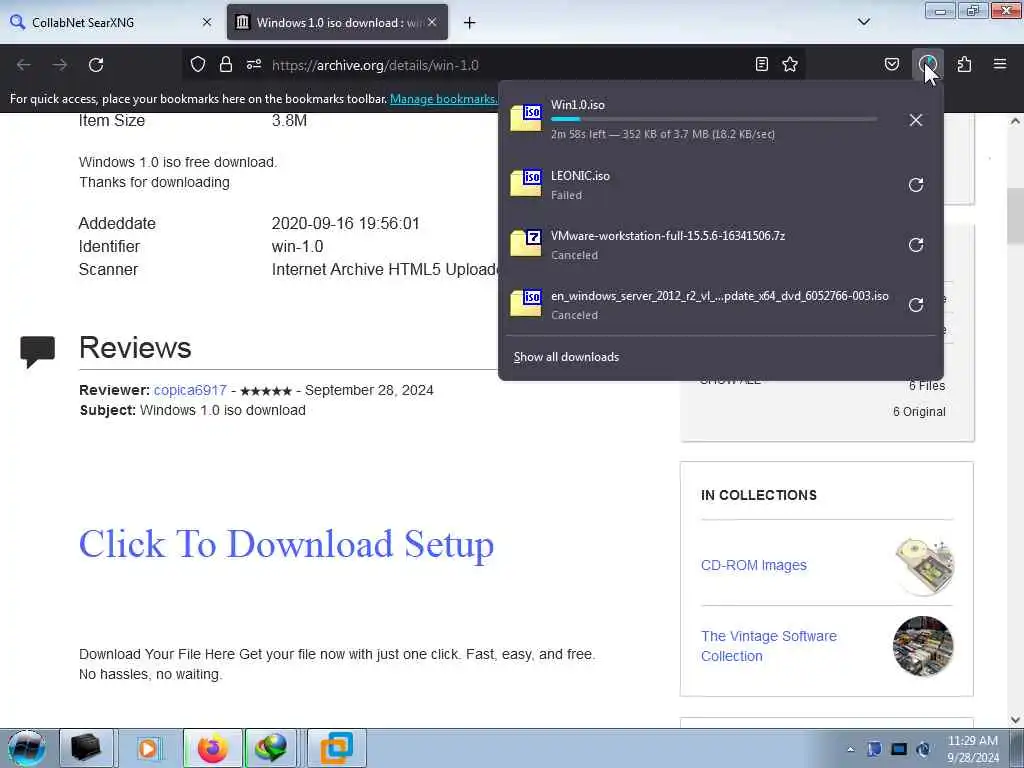This screenshot has height=768, width=1024.
Task: Open The Vintage Software Collection link
Action: (x=769, y=646)
